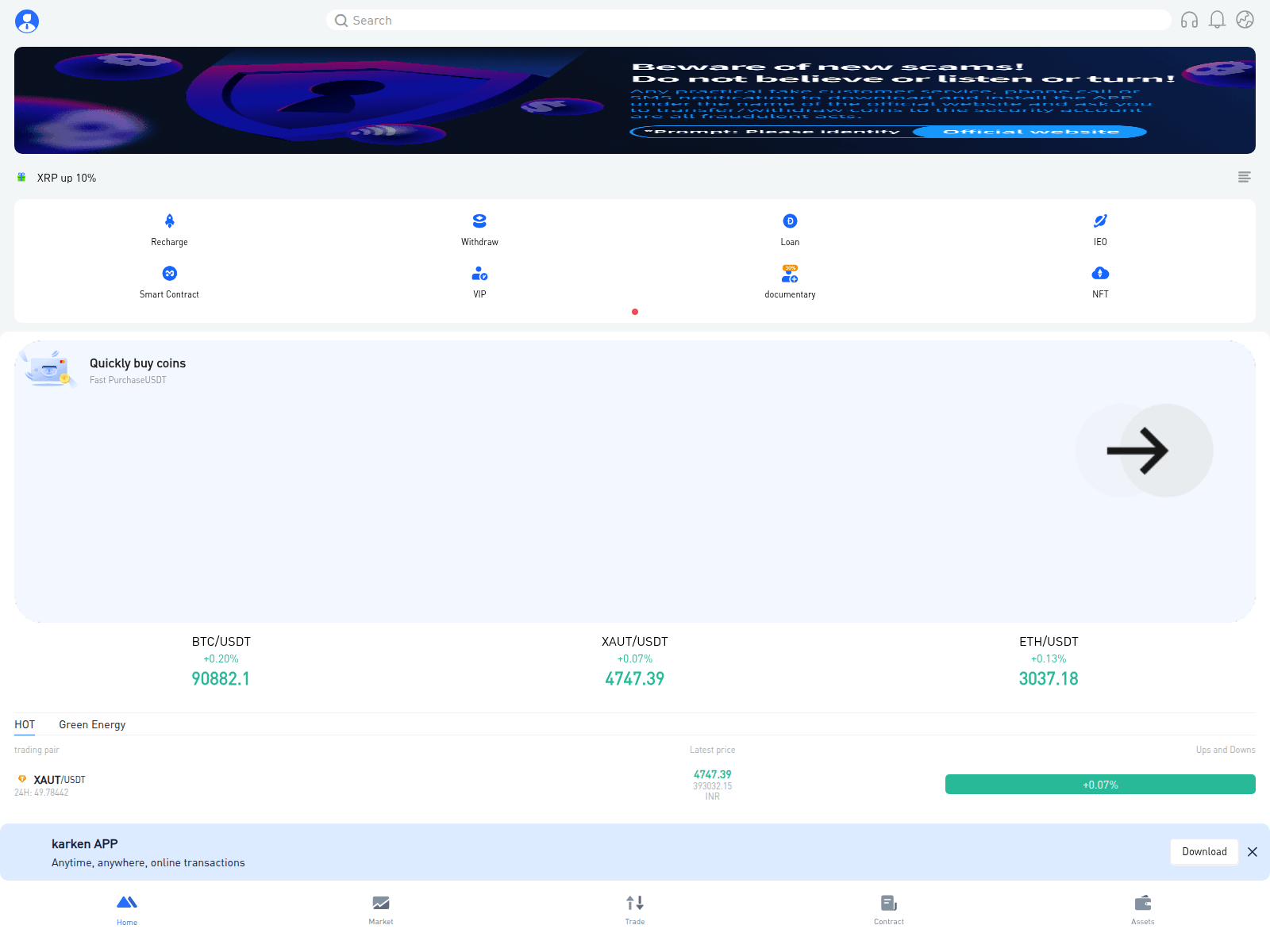Click the red carousel page dot
This screenshot has width=1270, height=952.
(x=635, y=312)
